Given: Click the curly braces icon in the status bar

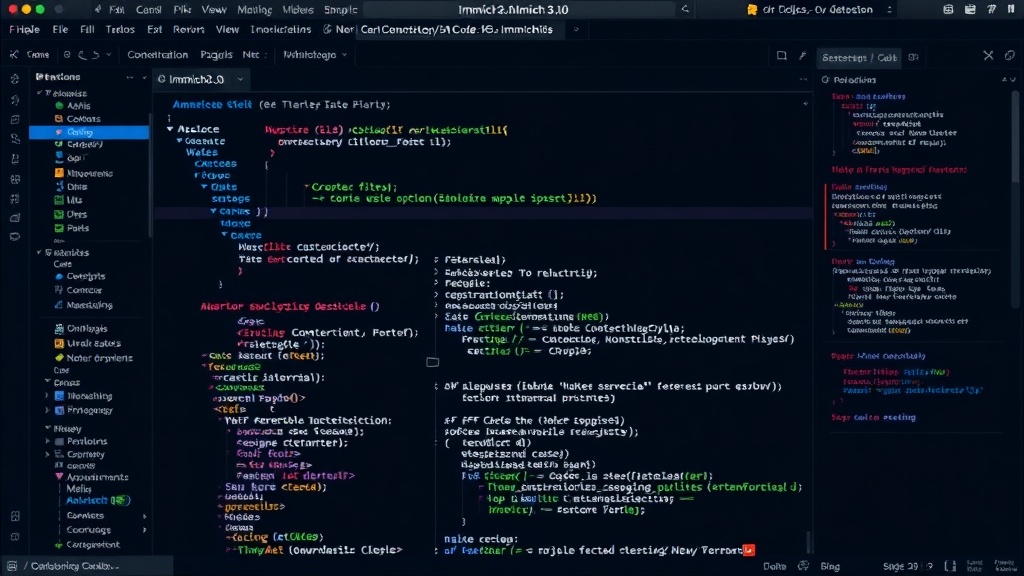Looking at the screenshot, I should tap(950, 566).
